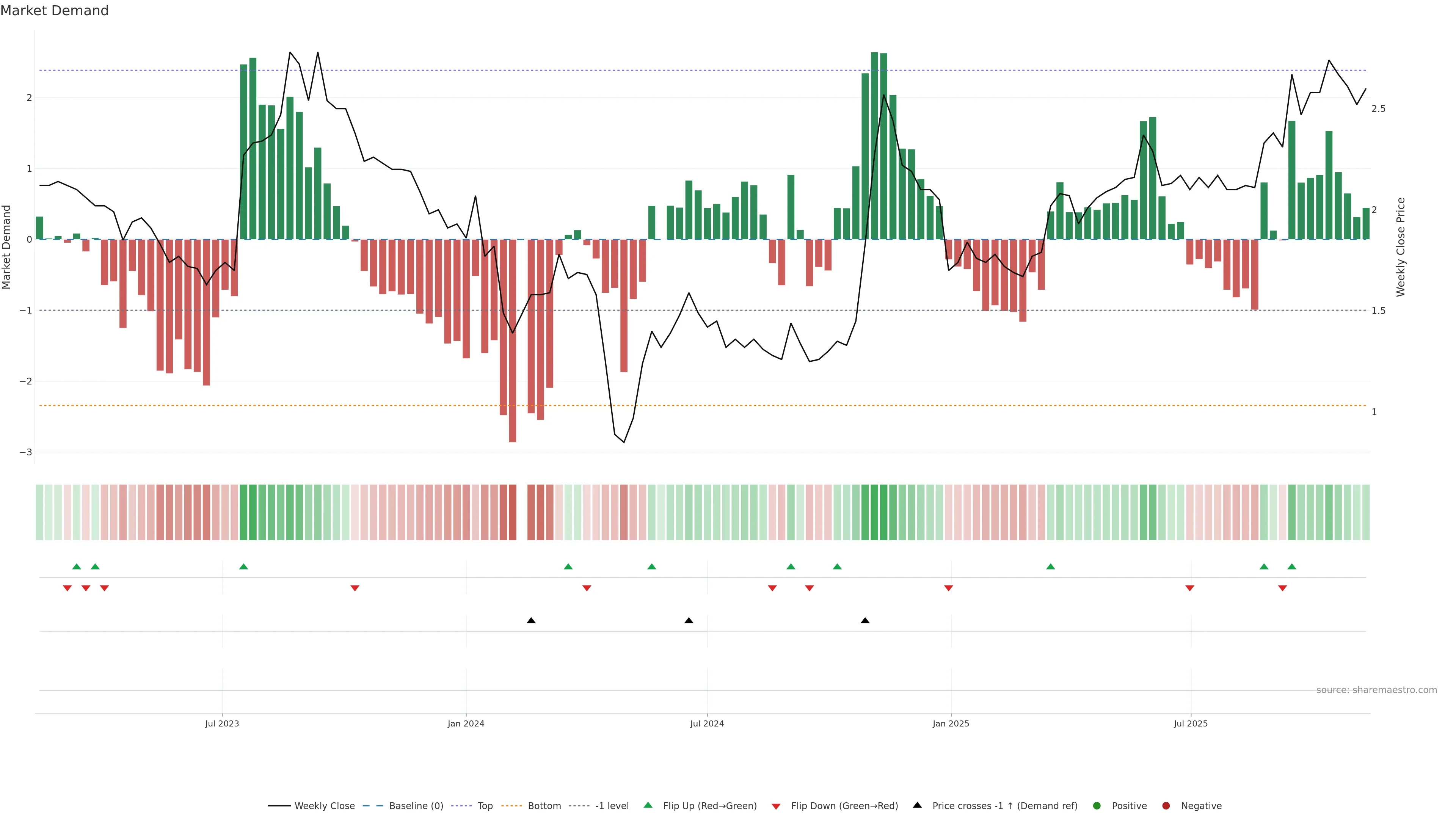The height and width of the screenshot is (819, 1456).
Task: Click the black Price crosses -1 legend icon
Action: click(x=917, y=805)
